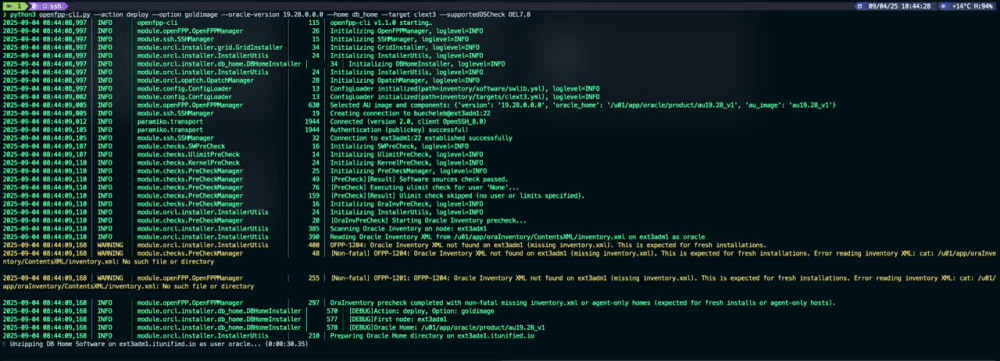Click 'Selected AU image and components' line

583,105
